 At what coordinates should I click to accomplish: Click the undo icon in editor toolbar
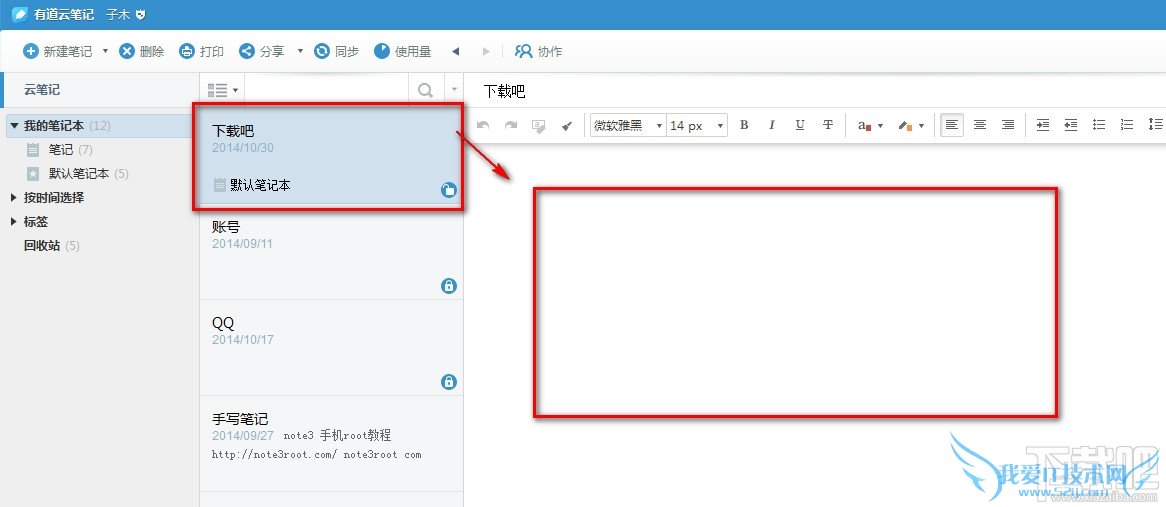(x=483, y=125)
